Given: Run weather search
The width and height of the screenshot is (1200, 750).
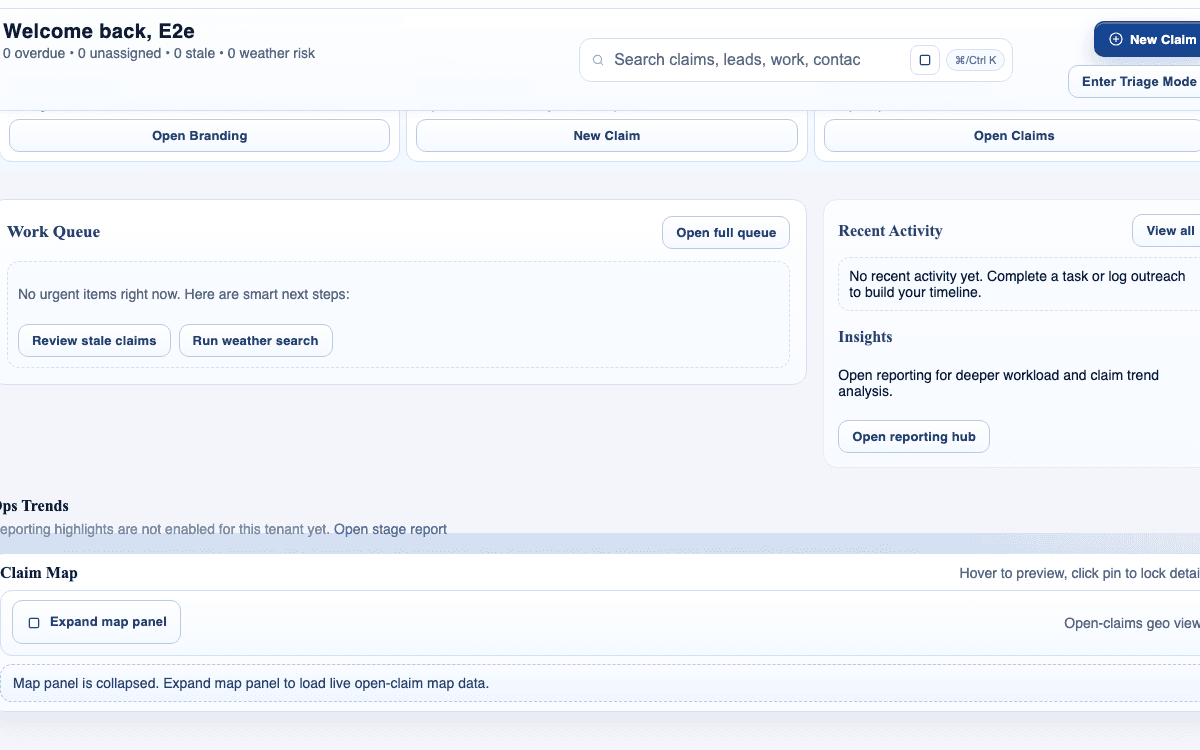Looking at the screenshot, I should click(256, 340).
